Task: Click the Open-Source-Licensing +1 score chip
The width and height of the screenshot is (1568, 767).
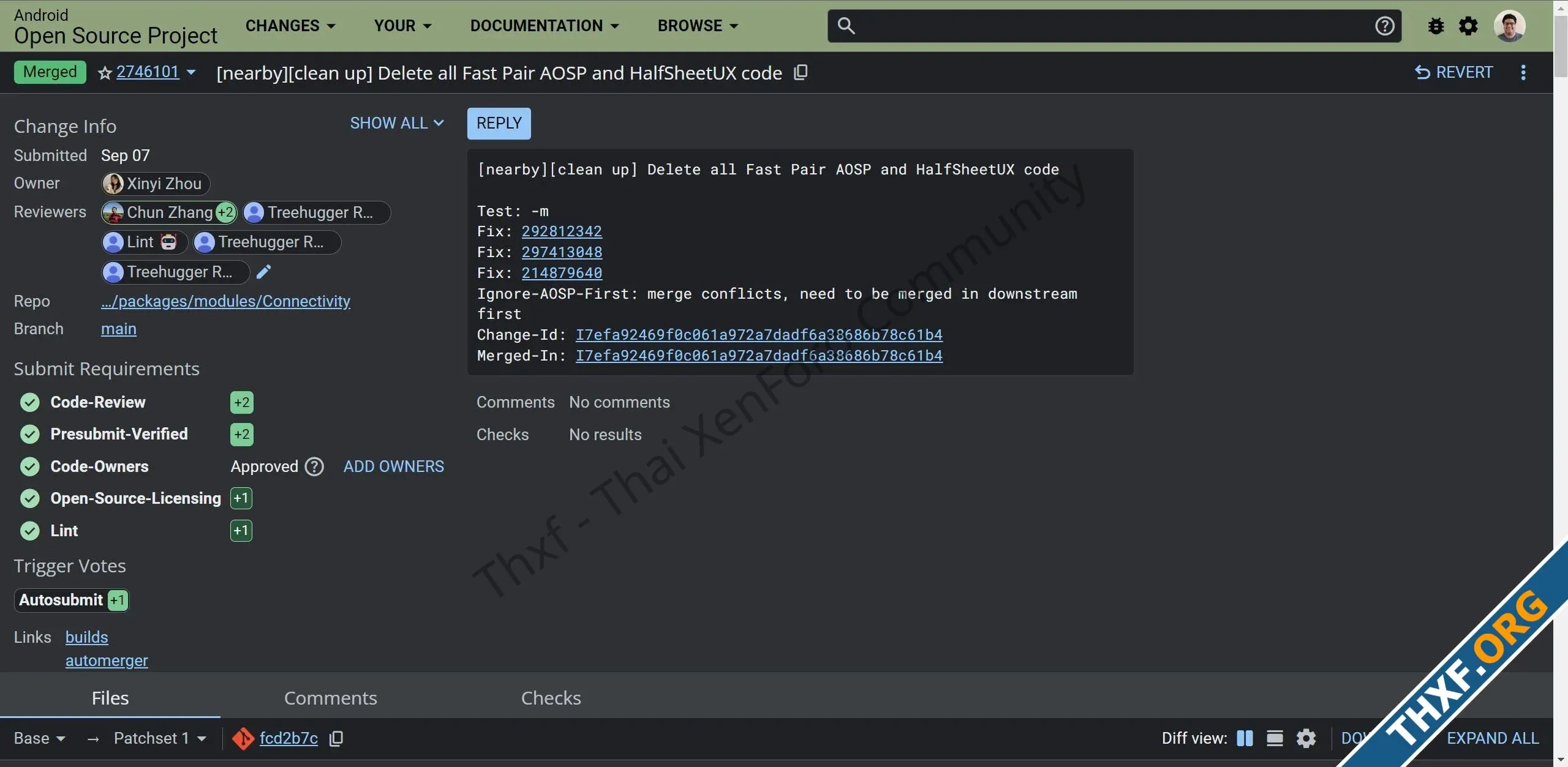Action: (x=241, y=498)
